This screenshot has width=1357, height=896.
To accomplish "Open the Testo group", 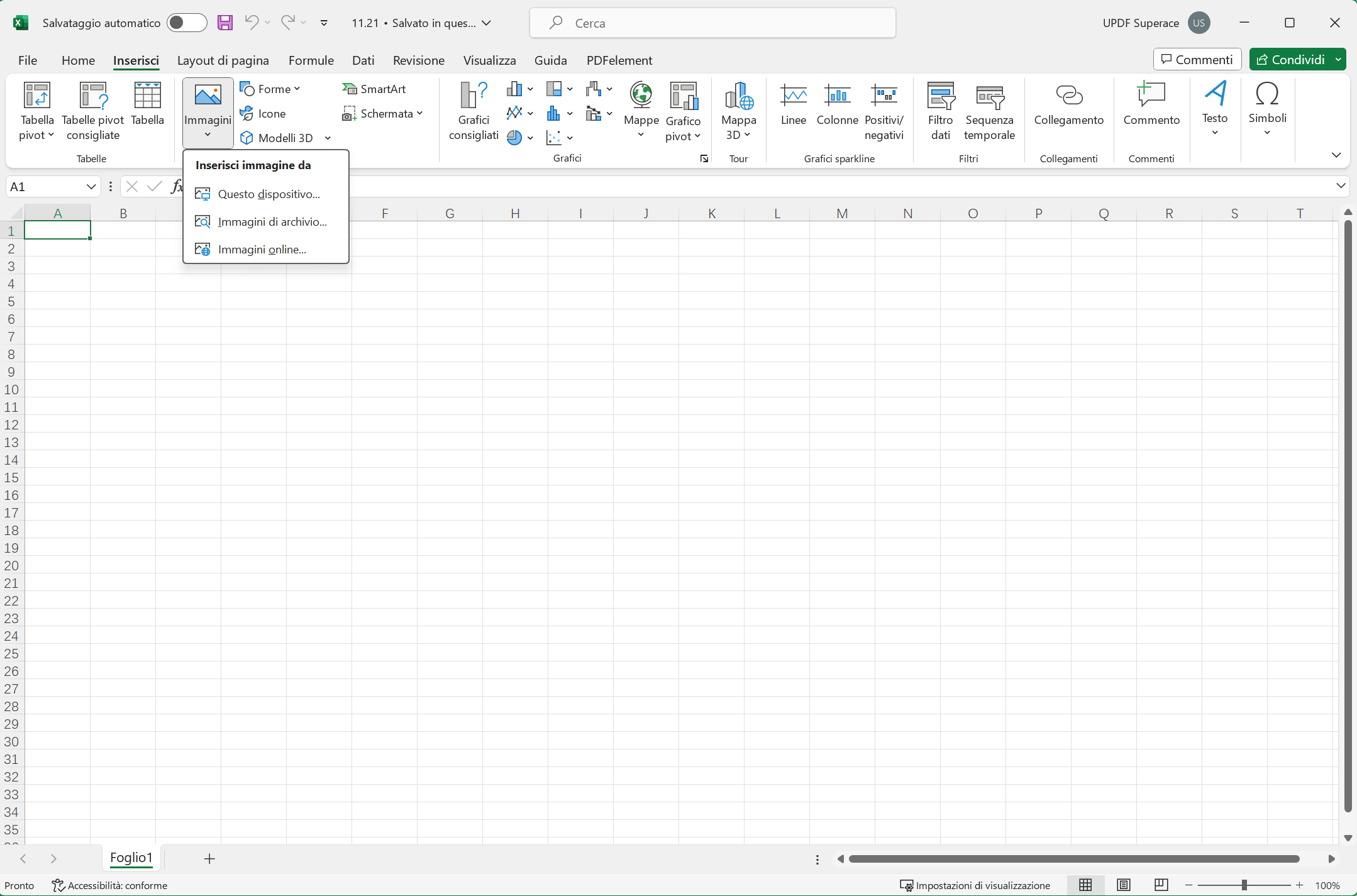I will point(1215,109).
